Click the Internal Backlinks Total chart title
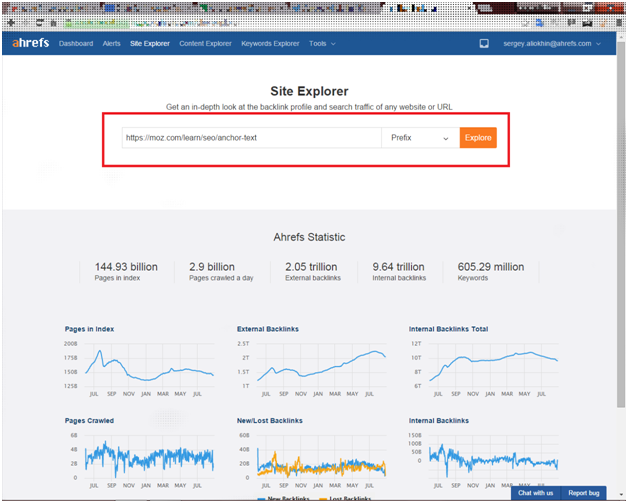628x503 pixels. tap(448, 329)
